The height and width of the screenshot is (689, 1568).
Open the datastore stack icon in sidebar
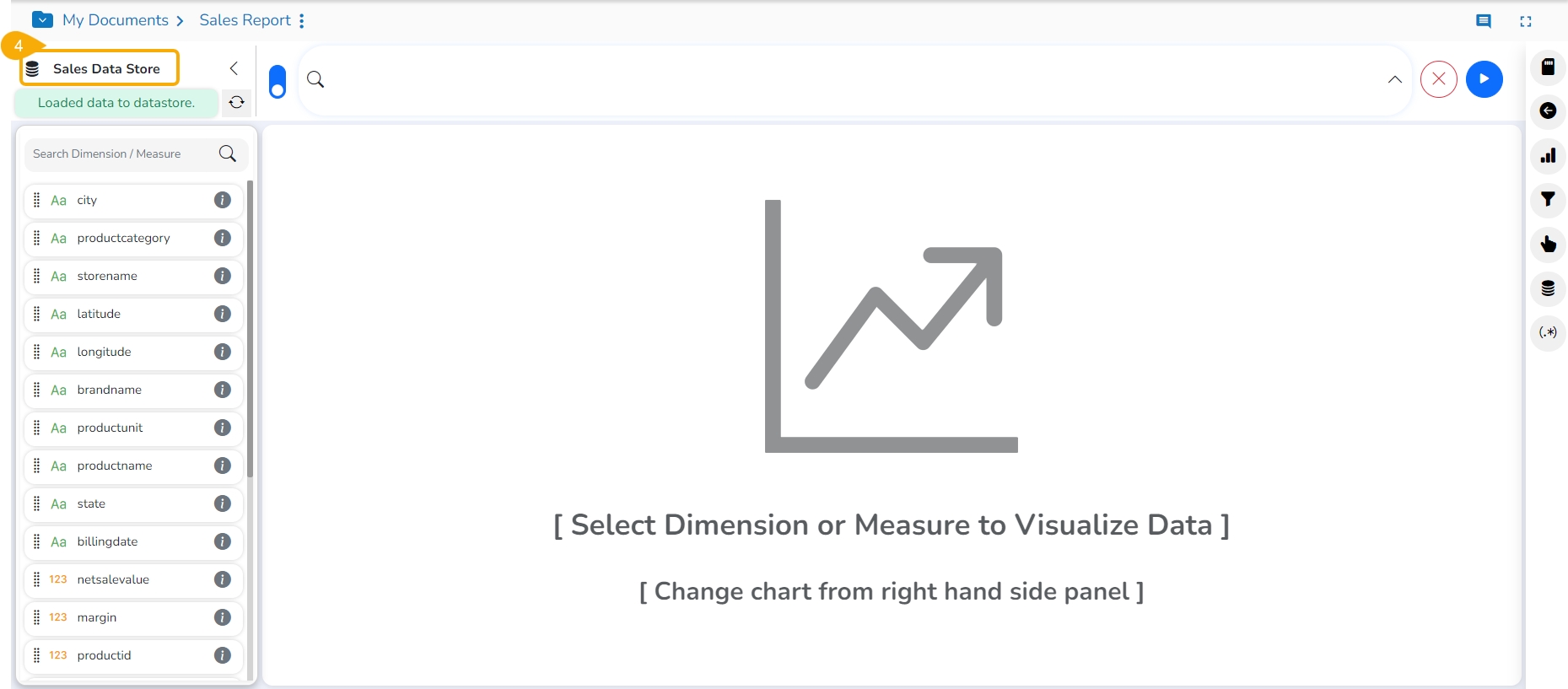click(x=1548, y=288)
